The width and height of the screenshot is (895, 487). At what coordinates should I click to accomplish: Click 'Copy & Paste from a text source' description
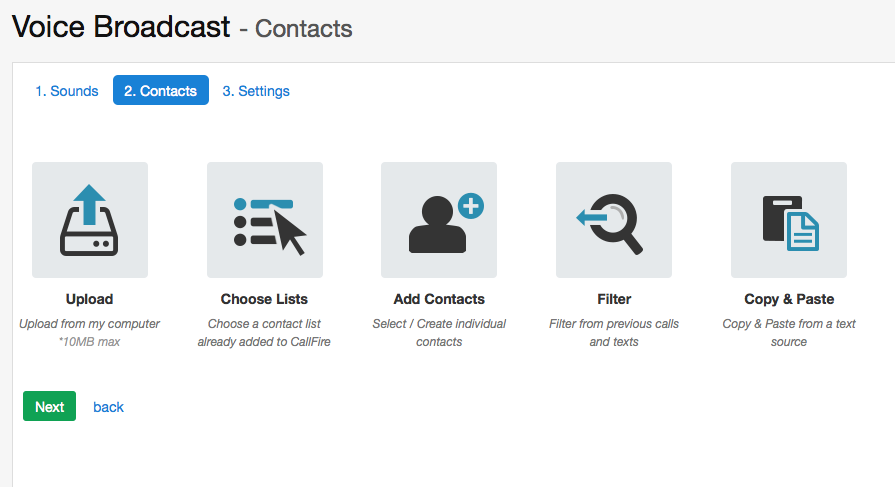tap(789, 333)
